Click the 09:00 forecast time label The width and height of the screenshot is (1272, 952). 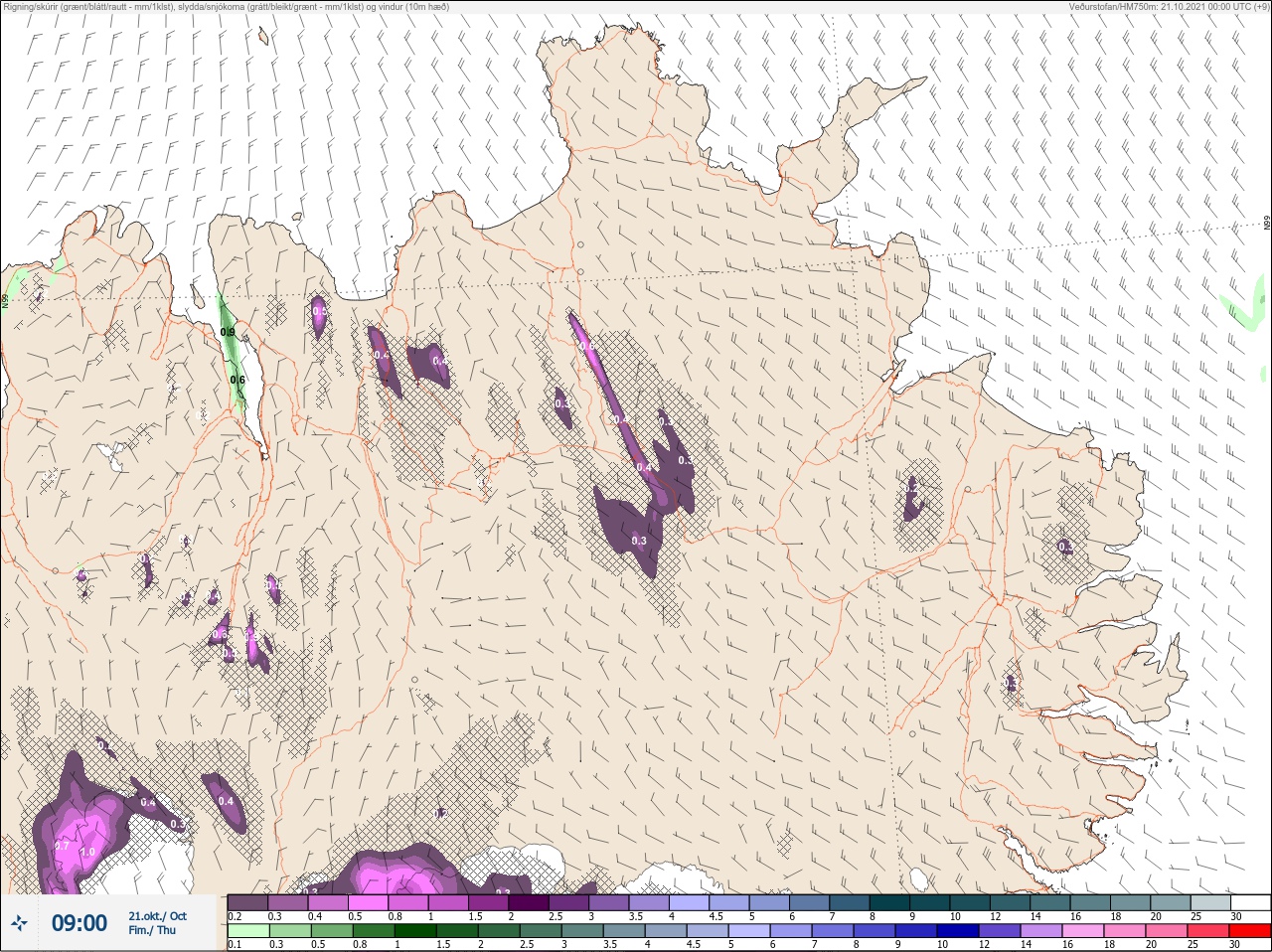tap(79, 923)
